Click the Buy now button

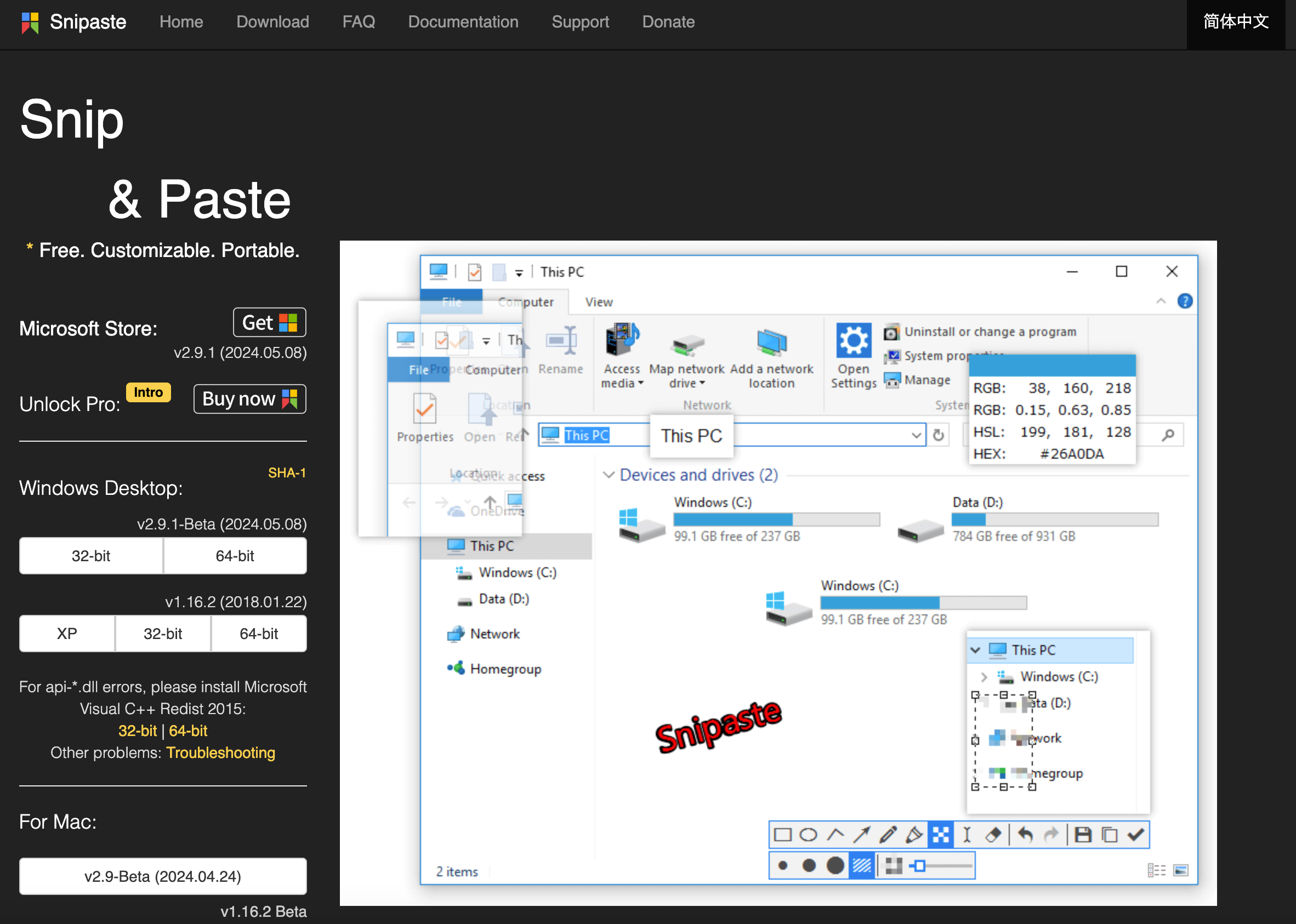coord(250,399)
